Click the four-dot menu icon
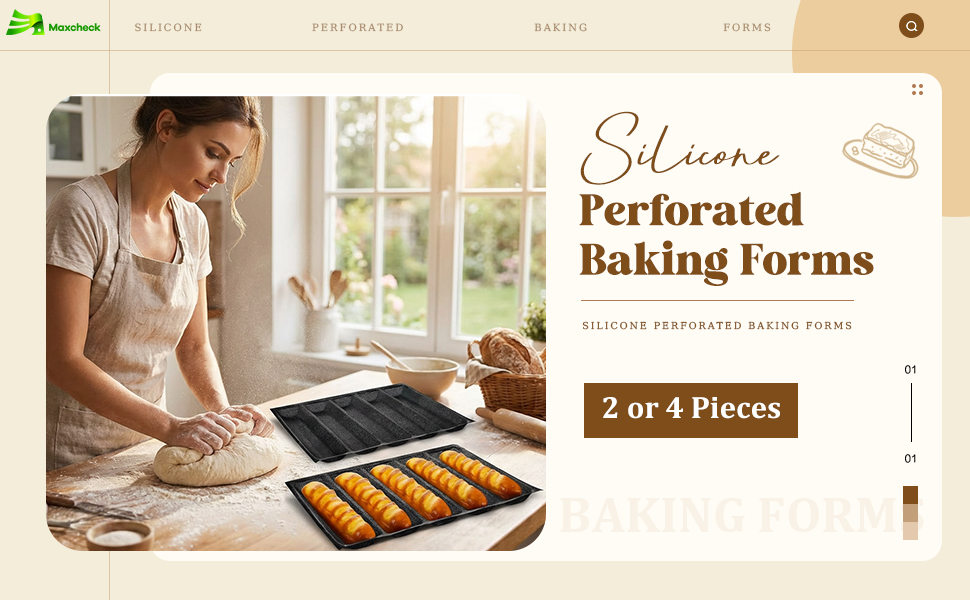The image size is (970, 600). [917, 90]
